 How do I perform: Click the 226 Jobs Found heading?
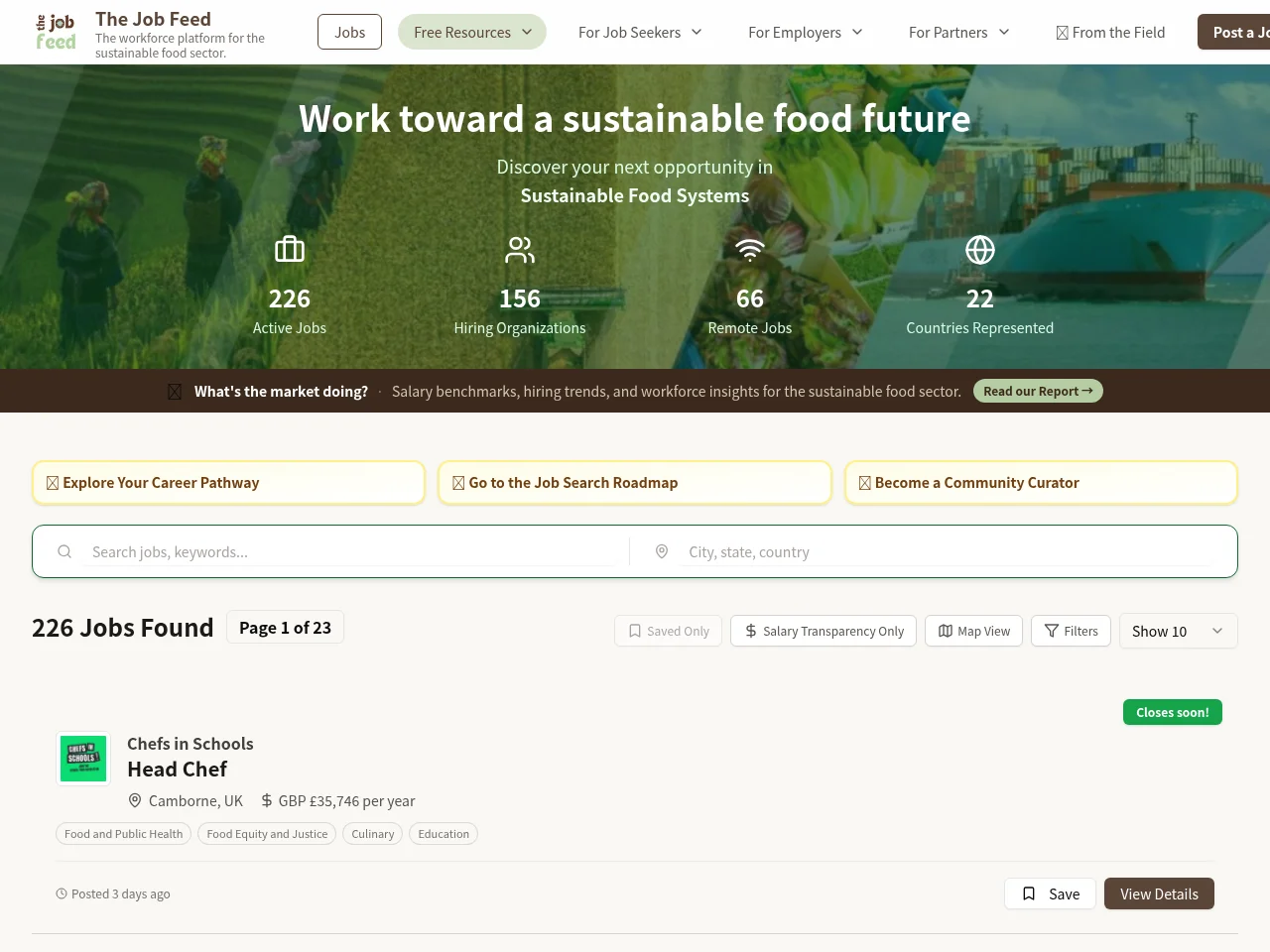[x=123, y=628]
